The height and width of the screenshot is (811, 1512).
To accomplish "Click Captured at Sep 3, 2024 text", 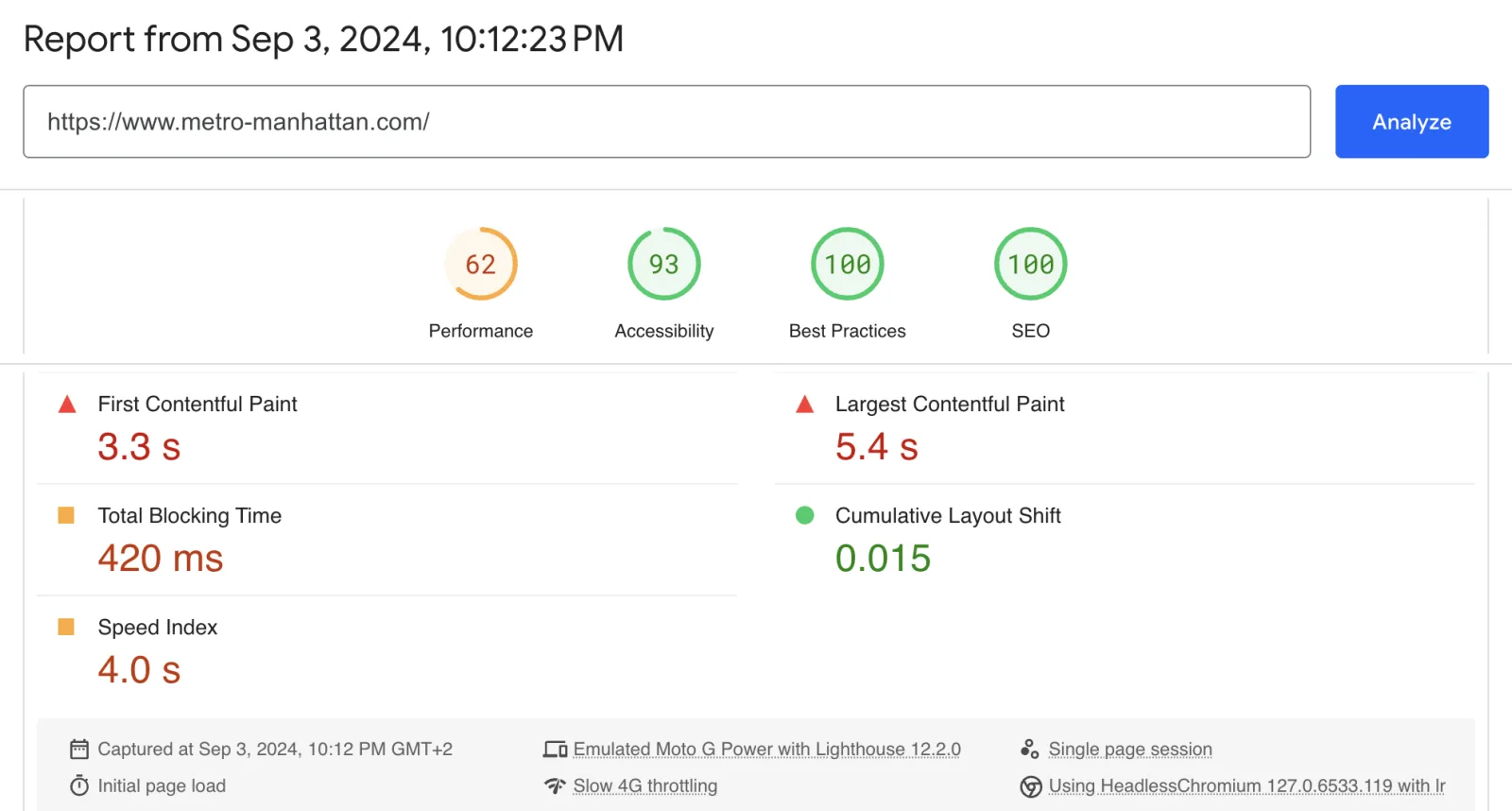I will coord(275,750).
